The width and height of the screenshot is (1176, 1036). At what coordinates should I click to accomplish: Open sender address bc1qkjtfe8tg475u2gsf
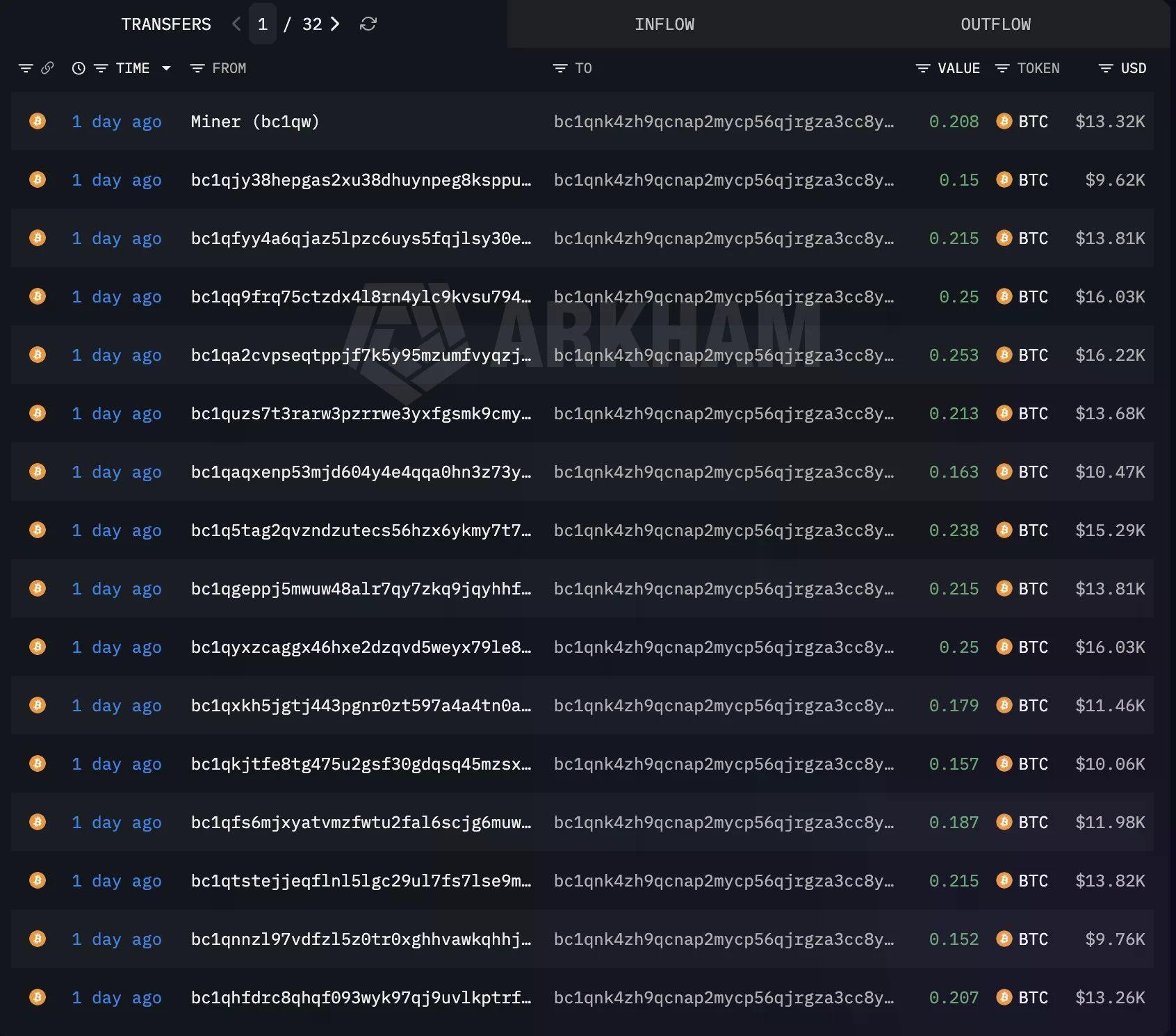[x=361, y=764]
